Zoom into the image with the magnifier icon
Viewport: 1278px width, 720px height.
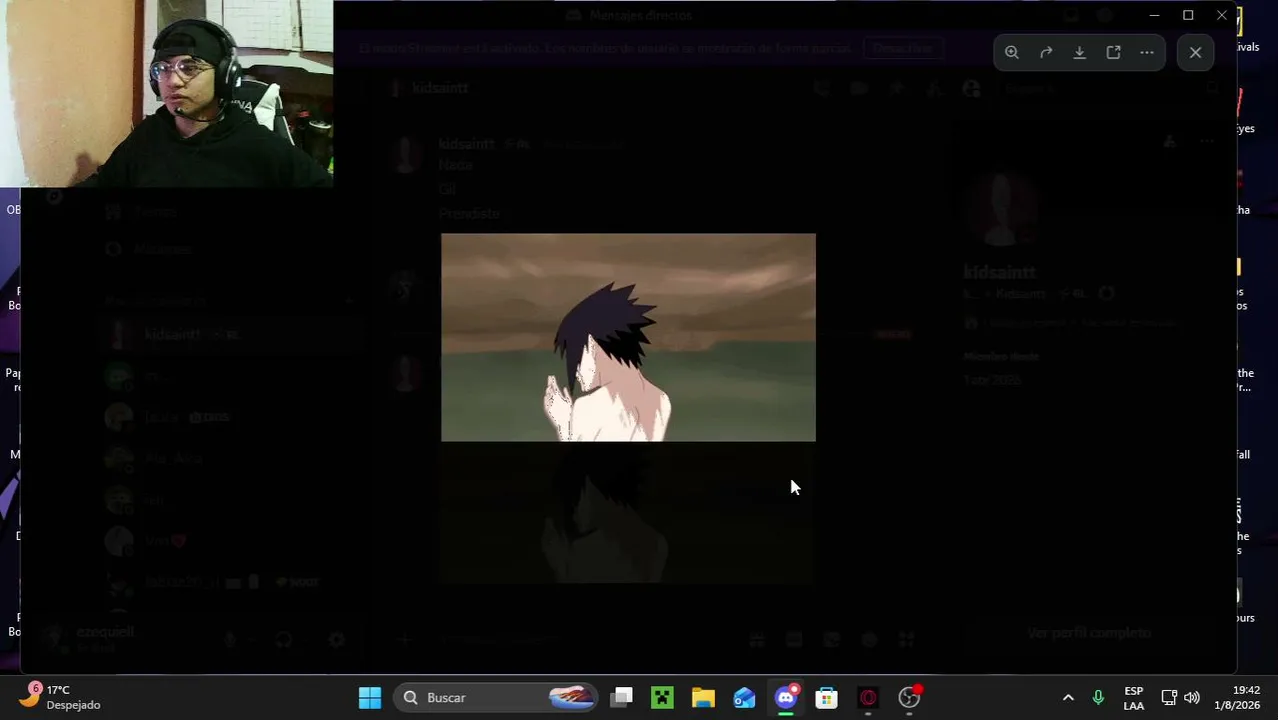[1012, 52]
